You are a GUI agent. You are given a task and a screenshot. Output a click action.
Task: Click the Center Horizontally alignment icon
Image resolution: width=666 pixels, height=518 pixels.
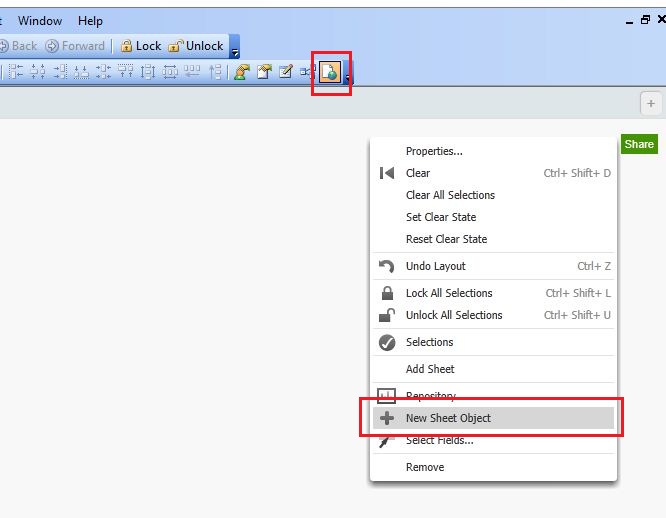38,71
